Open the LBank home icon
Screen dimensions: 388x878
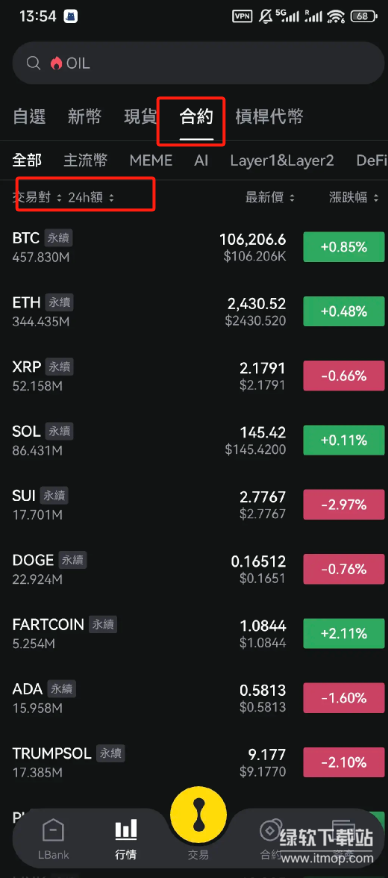(53, 832)
